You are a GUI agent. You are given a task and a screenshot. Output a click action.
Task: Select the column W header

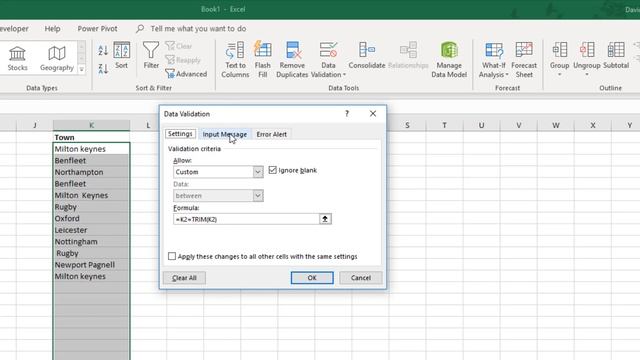[x=556, y=125]
